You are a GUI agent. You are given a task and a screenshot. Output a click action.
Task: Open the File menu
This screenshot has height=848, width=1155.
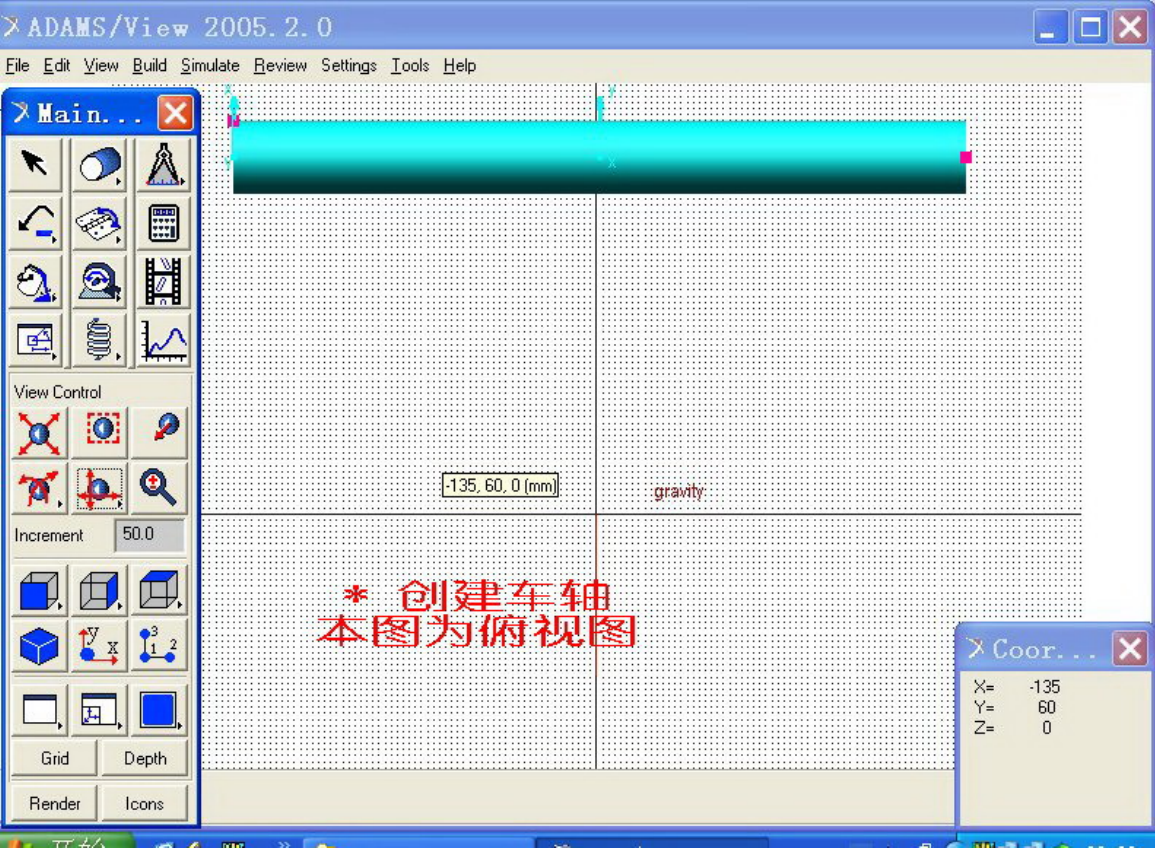click(x=18, y=66)
